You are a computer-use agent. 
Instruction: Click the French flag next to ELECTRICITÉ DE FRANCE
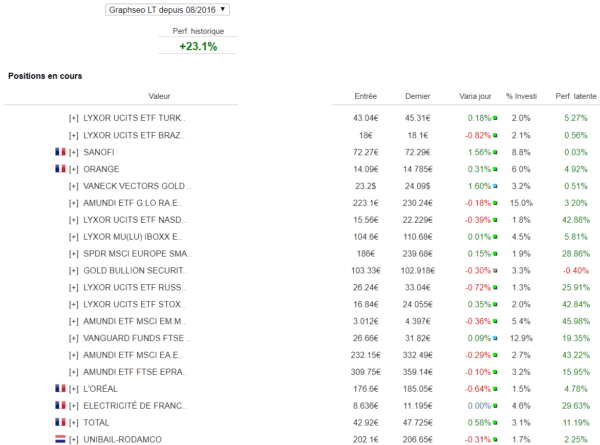(60, 405)
